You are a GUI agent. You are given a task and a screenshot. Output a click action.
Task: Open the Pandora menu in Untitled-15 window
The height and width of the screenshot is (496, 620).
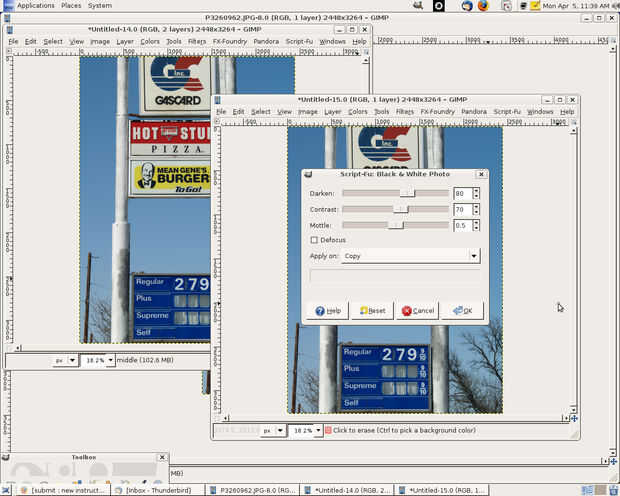[474, 112]
